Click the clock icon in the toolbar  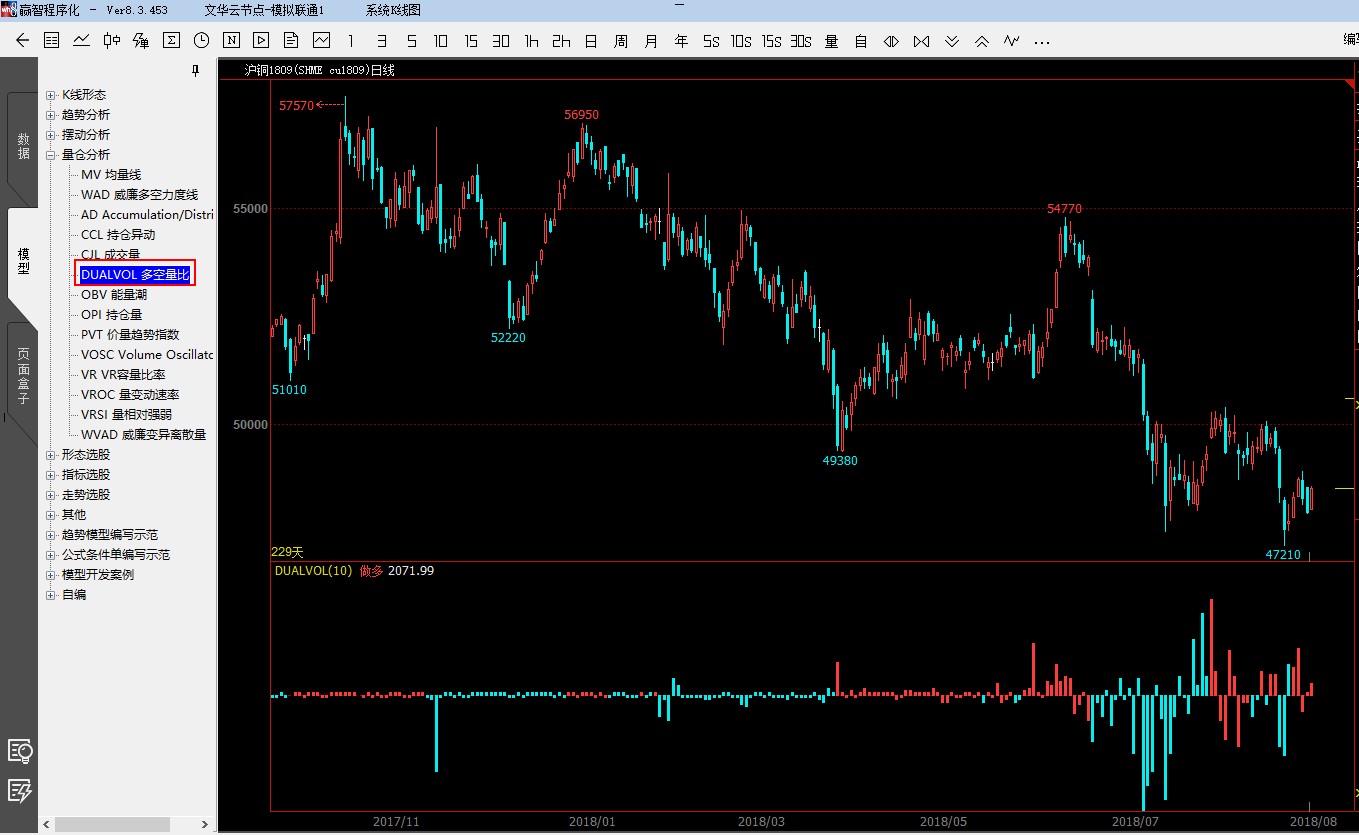pos(201,41)
